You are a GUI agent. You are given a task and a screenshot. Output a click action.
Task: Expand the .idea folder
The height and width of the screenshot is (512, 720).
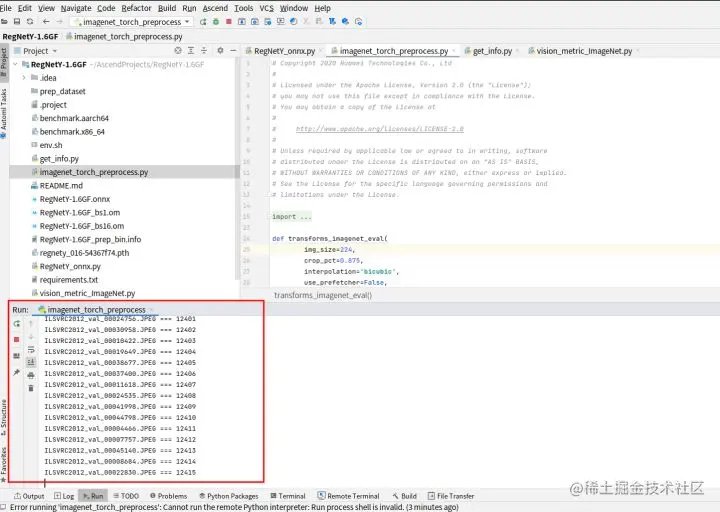click(24, 78)
